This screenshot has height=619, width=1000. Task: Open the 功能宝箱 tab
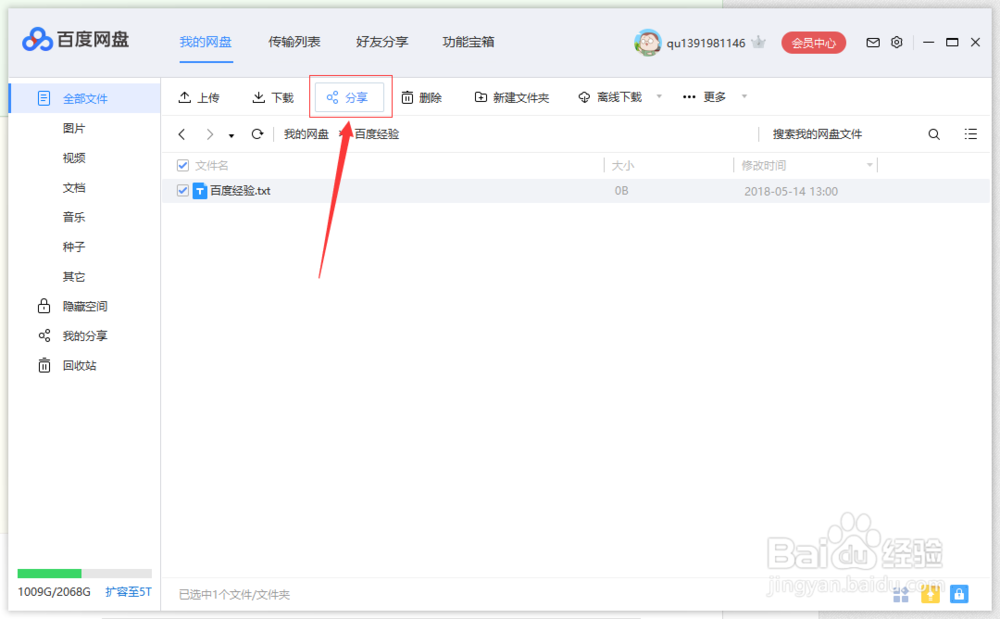pos(466,42)
